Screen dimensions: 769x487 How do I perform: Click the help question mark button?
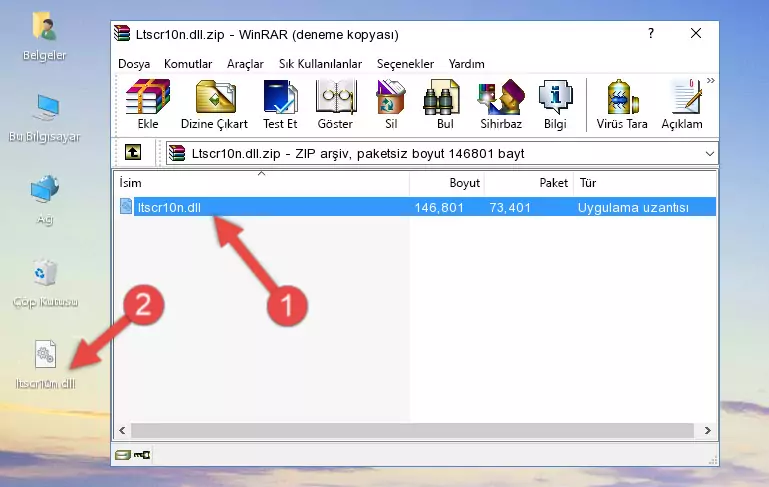tap(651, 33)
